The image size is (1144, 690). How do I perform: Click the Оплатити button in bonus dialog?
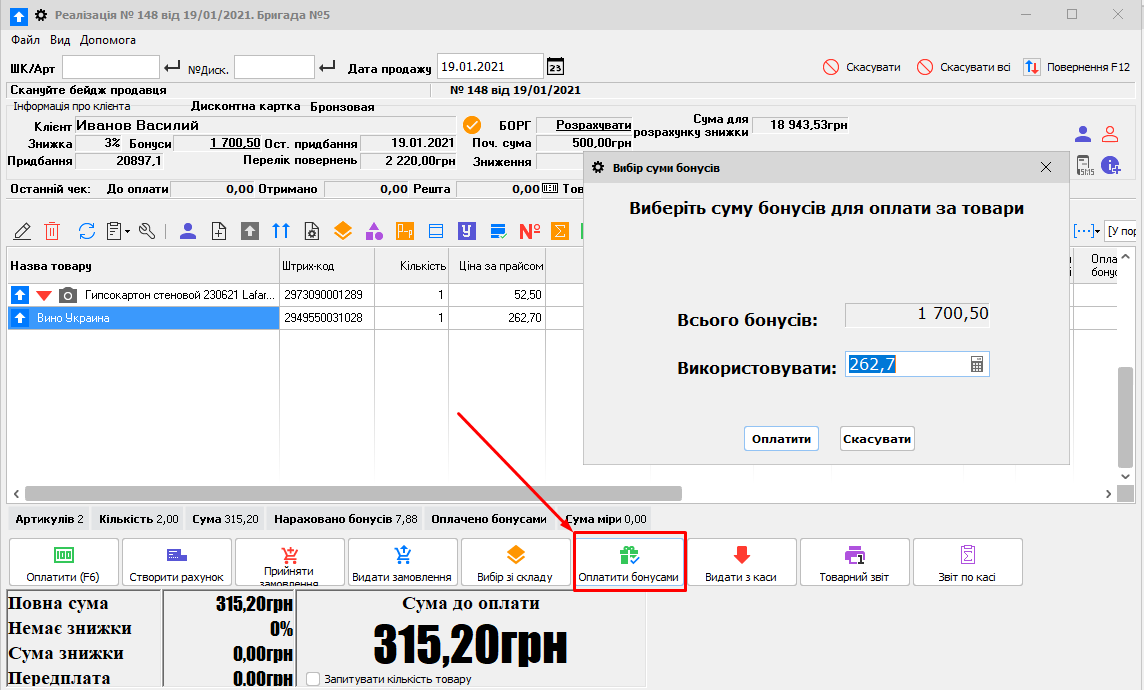(x=781, y=439)
